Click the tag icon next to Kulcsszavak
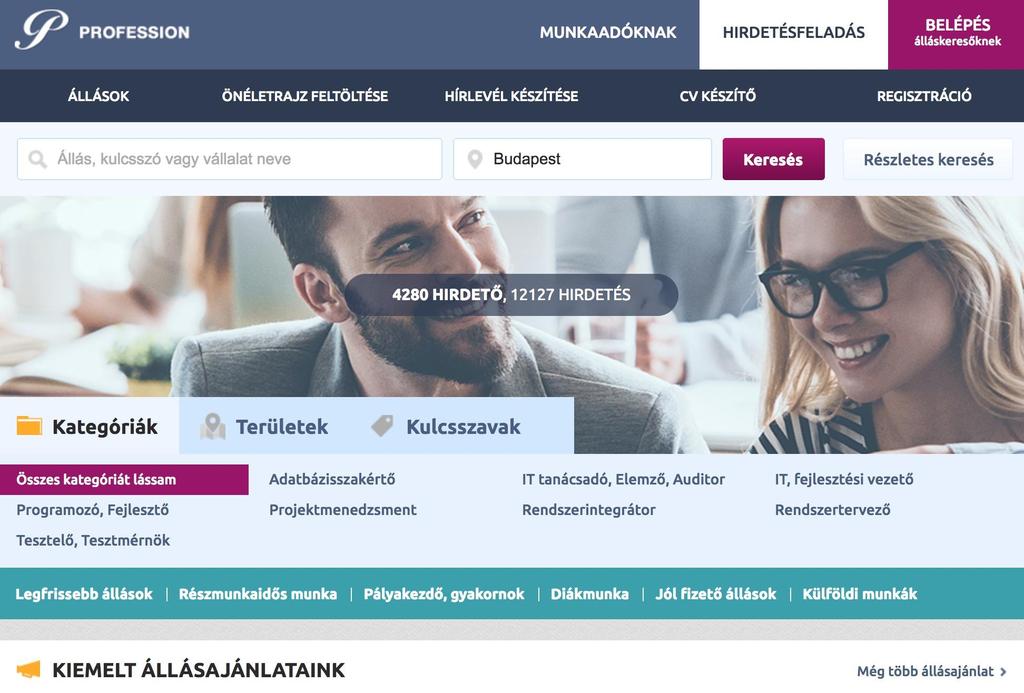Image resolution: width=1024 pixels, height=693 pixels. point(382,426)
